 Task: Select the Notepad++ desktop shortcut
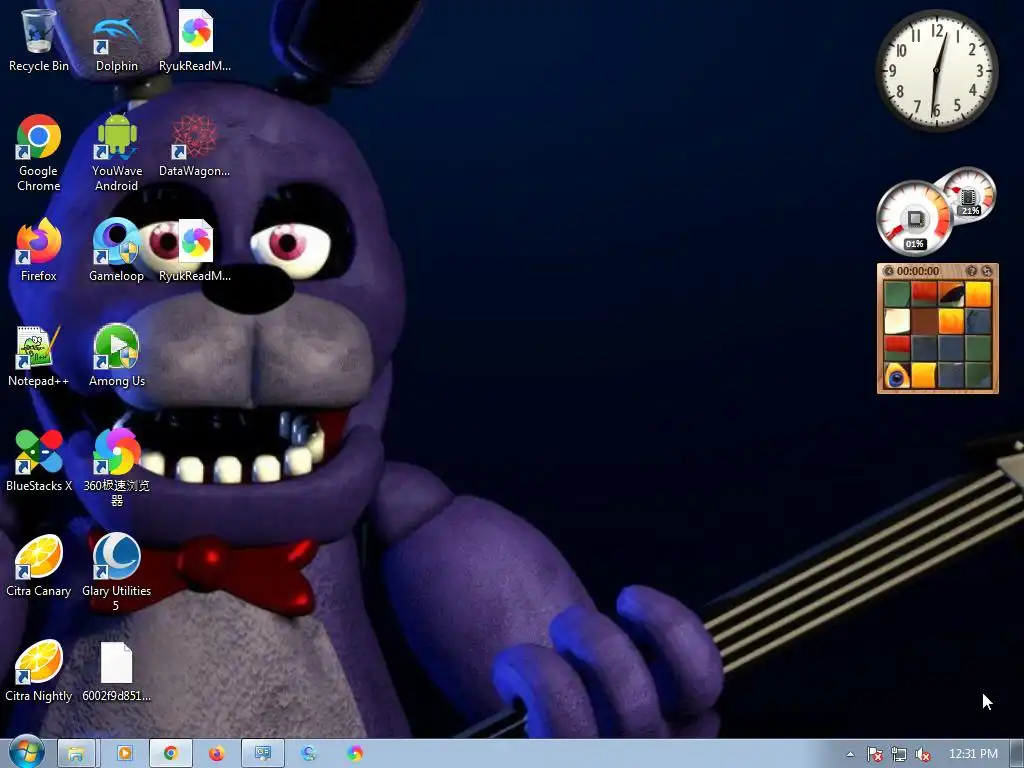point(39,355)
